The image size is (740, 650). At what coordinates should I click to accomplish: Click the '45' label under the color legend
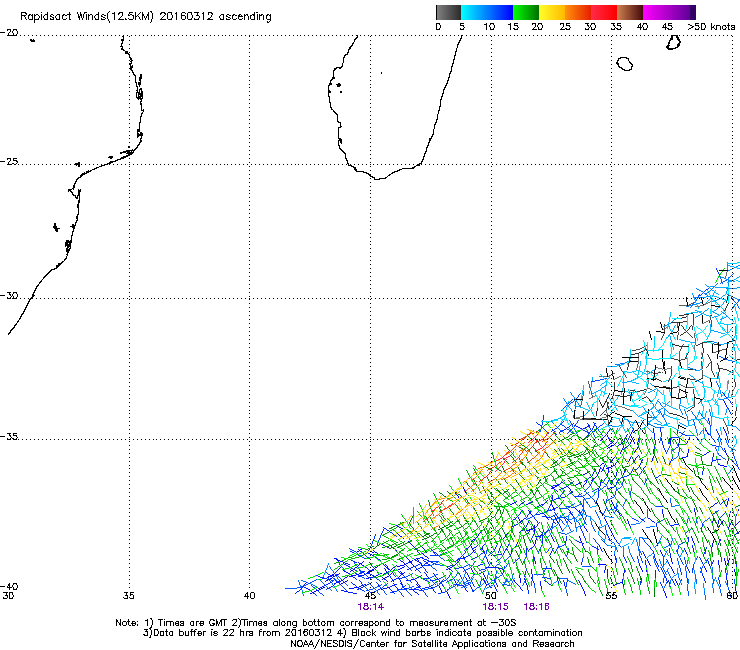pyautogui.click(x=667, y=27)
